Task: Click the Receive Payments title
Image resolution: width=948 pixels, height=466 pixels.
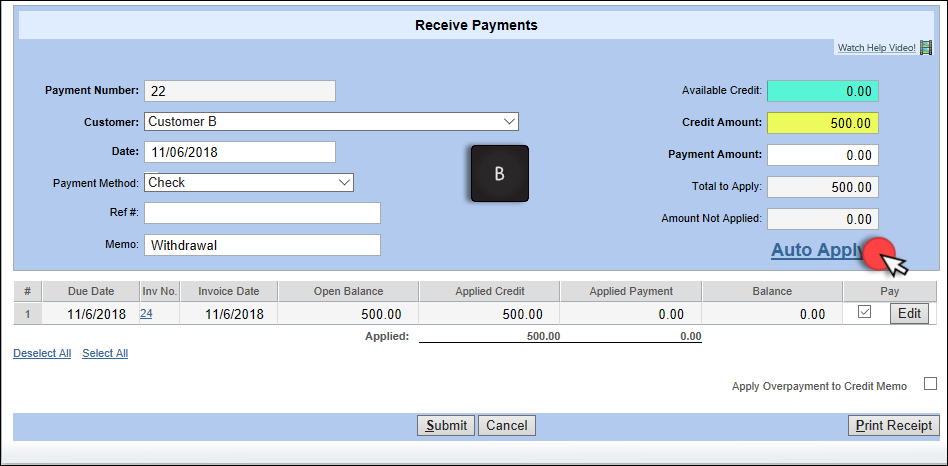Action: pyautogui.click(x=476, y=25)
